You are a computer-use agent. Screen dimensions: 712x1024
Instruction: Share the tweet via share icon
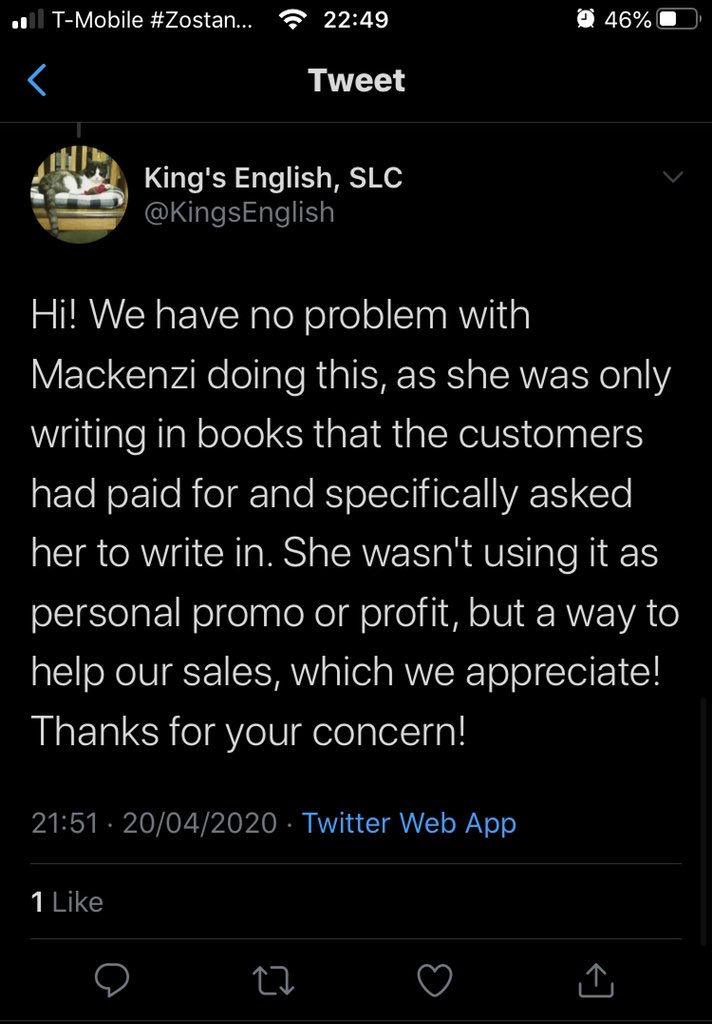[x=595, y=979]
